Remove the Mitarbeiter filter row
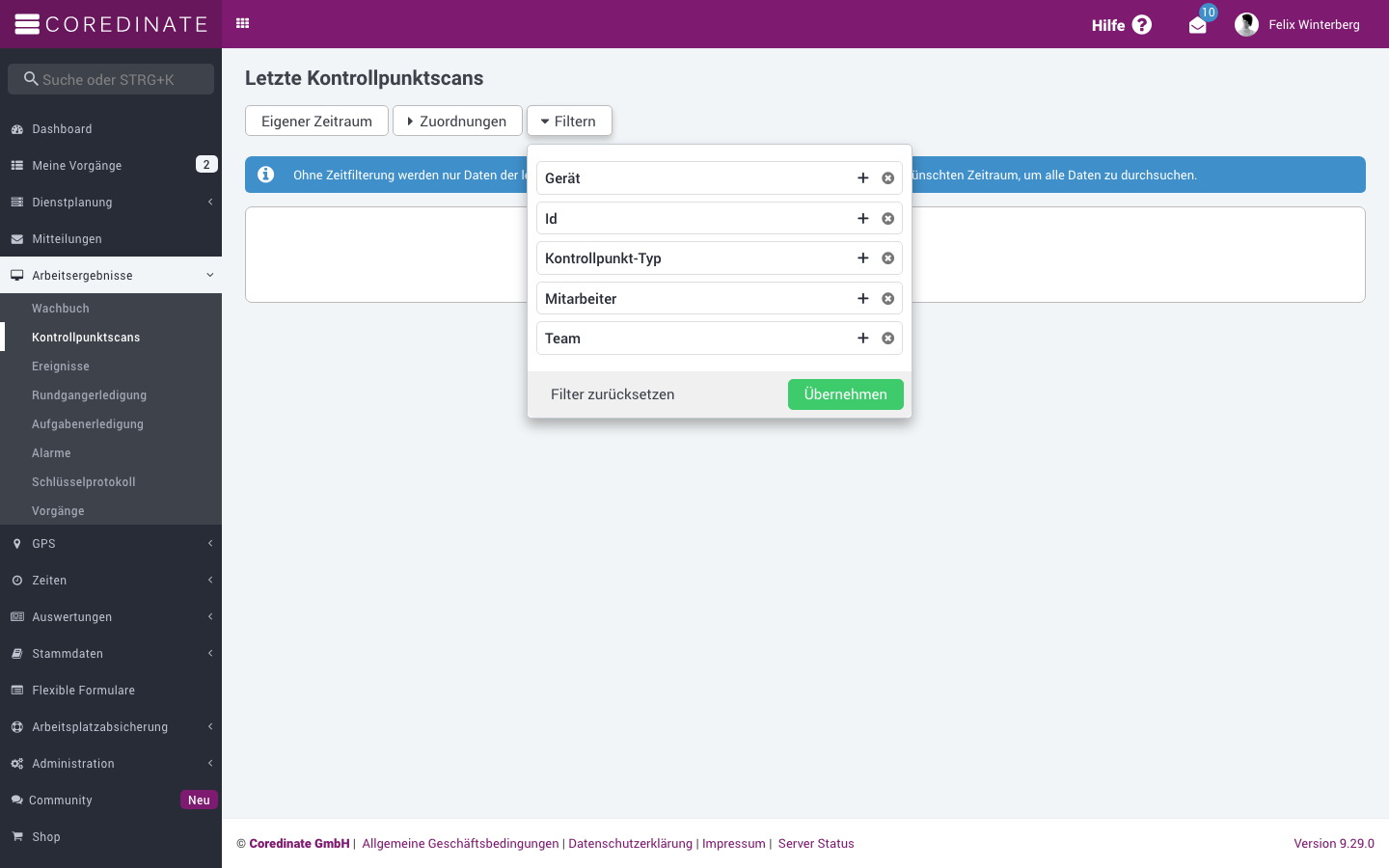Viewport: 1389px width, 868px height. [x=888, y=299]
